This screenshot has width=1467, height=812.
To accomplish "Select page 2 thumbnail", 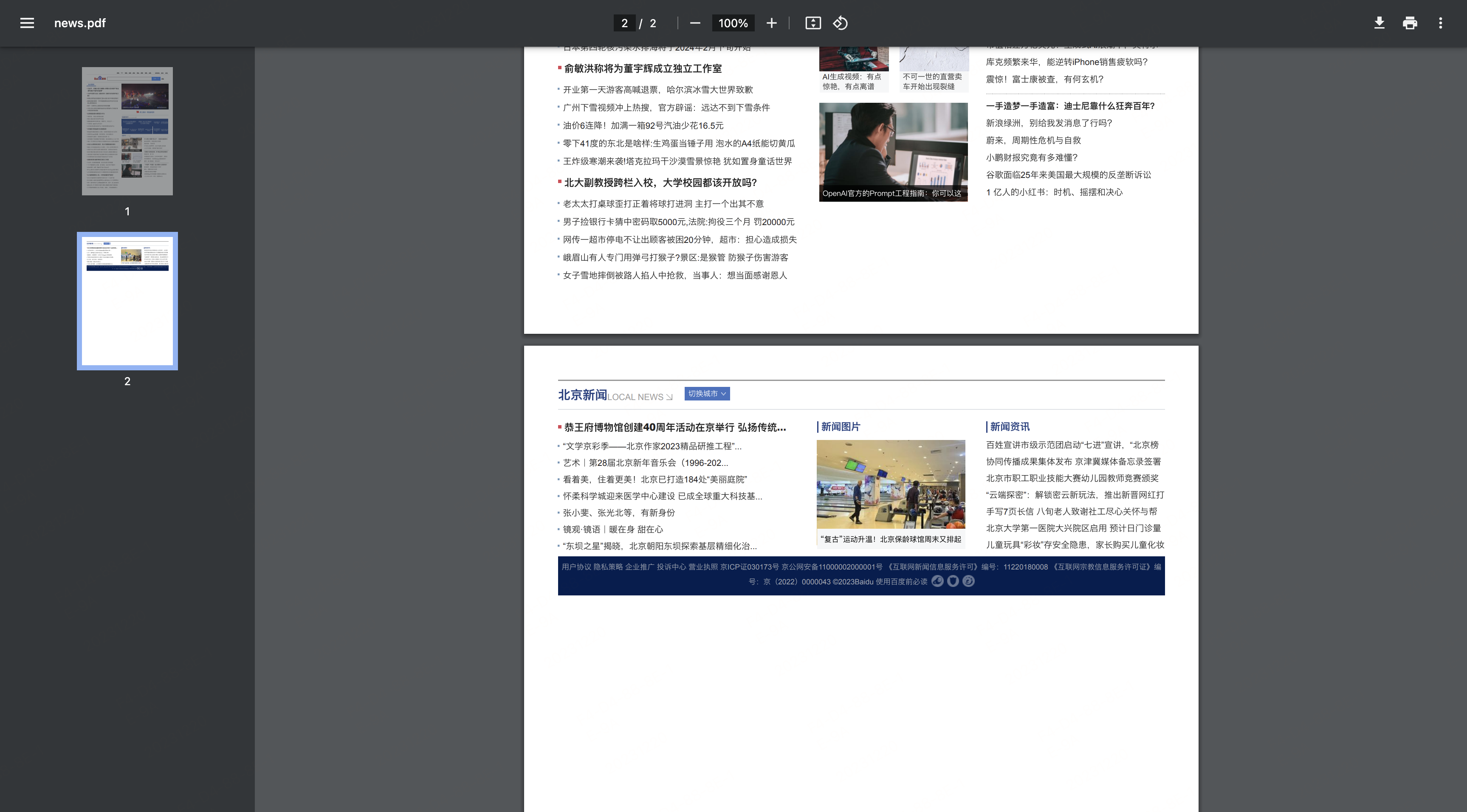I will 127,301.
